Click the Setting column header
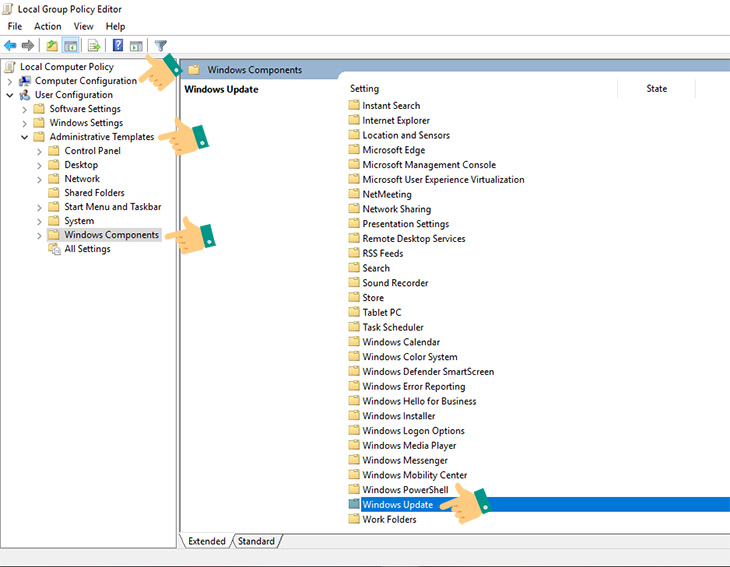This screenshot has width=730, height=567. click(365, 89)
